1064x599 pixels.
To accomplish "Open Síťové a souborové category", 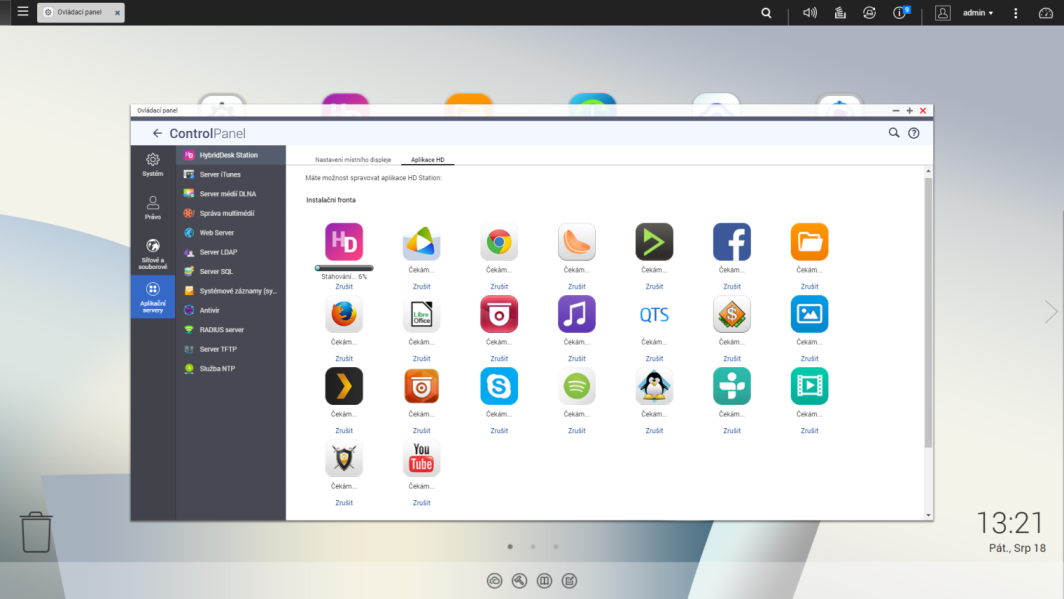I will (x=153, y=254).
